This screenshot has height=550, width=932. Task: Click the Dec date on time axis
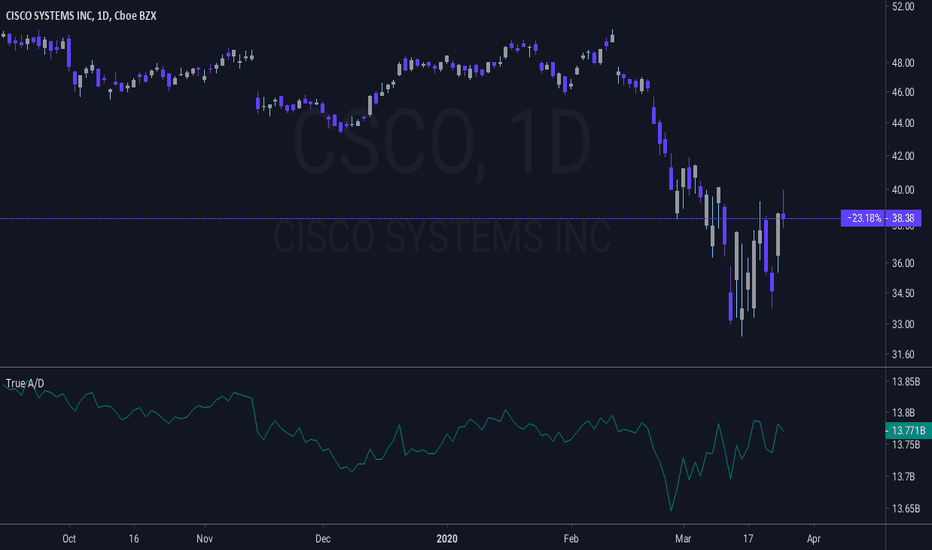pyautogui.click(x=323, y=539)
